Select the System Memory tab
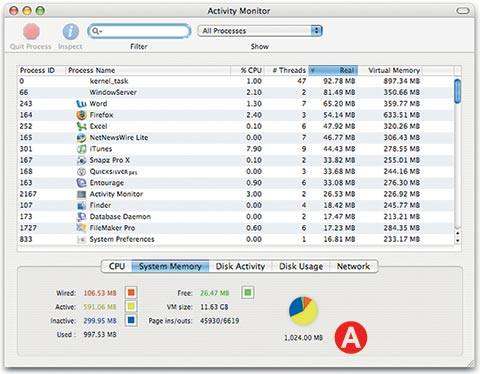The width and height of the screenshot is (480, 374). coord(170,266)
